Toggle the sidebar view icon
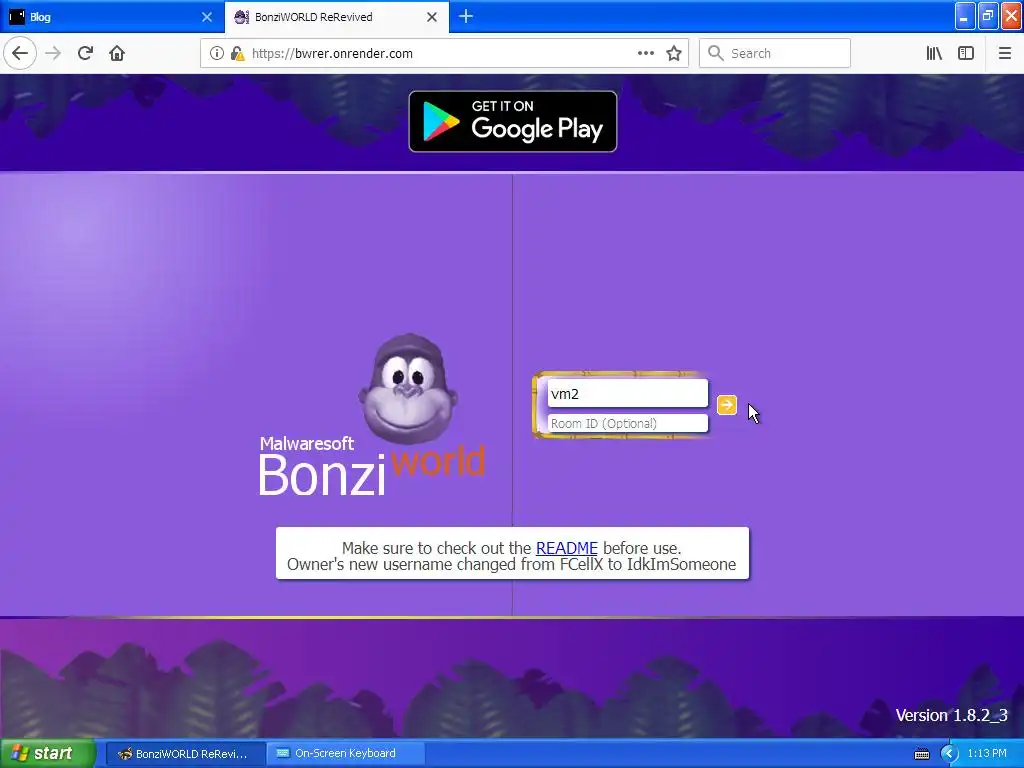Viewport: 1024px width, 768px height. point(966,53)
